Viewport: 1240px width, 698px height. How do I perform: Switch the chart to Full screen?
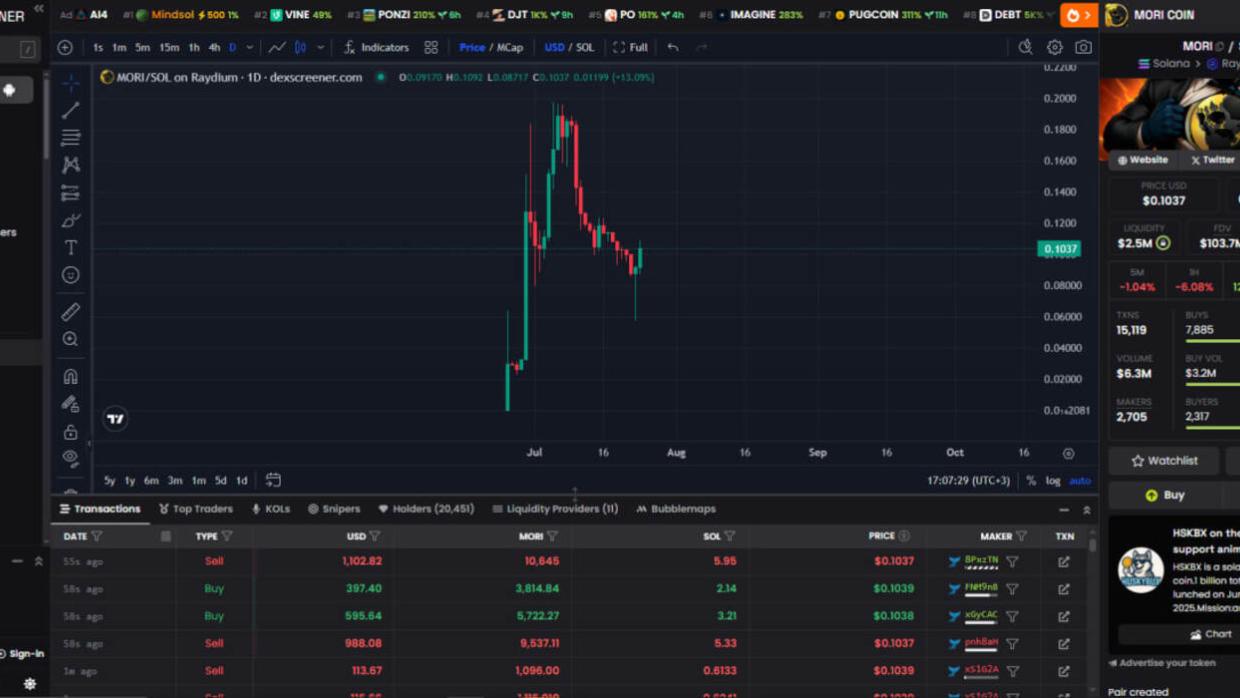click(x=630, y=47)
